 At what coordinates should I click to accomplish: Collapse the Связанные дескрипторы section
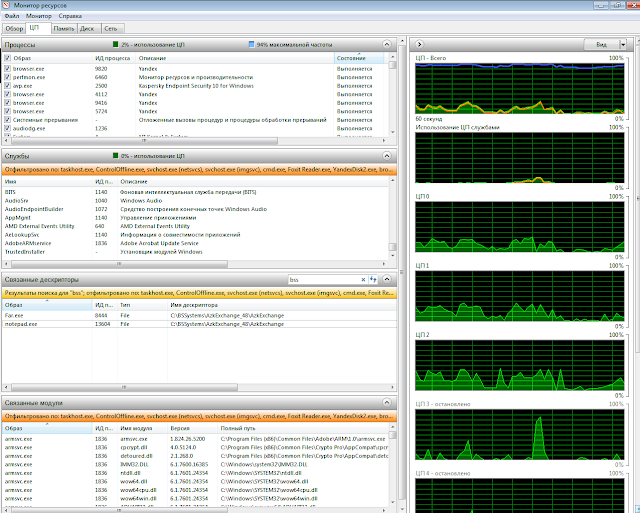click(x=387, y=279)
